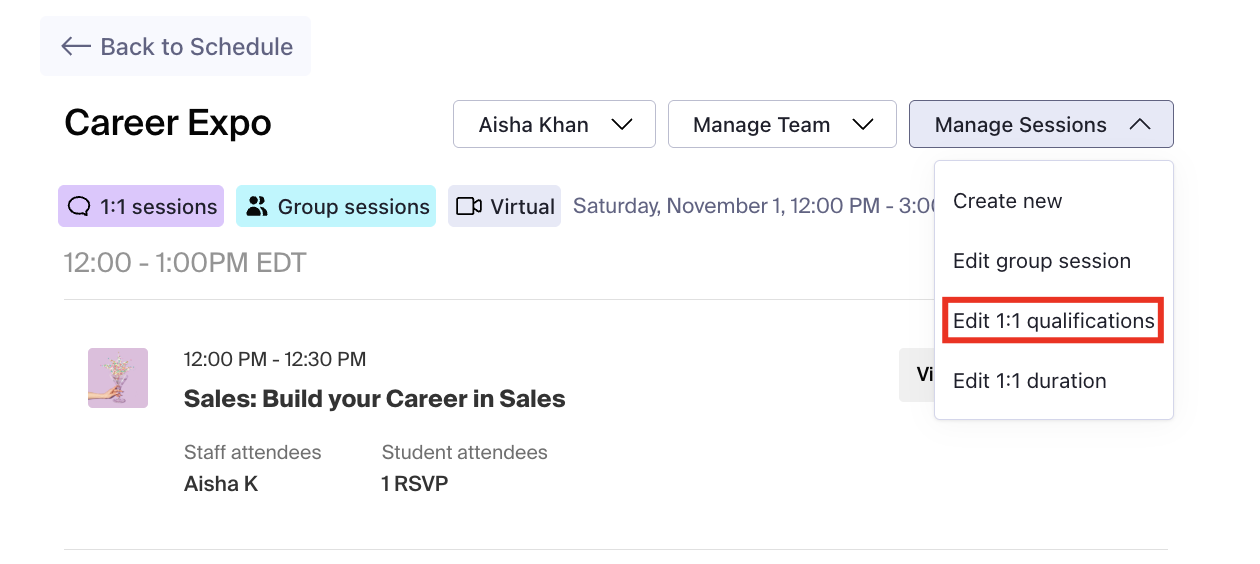The height and width of the screenshot is (564, 1260).
Task: Click the 1 RSVP student attendees count
Action: coord(414,484)
